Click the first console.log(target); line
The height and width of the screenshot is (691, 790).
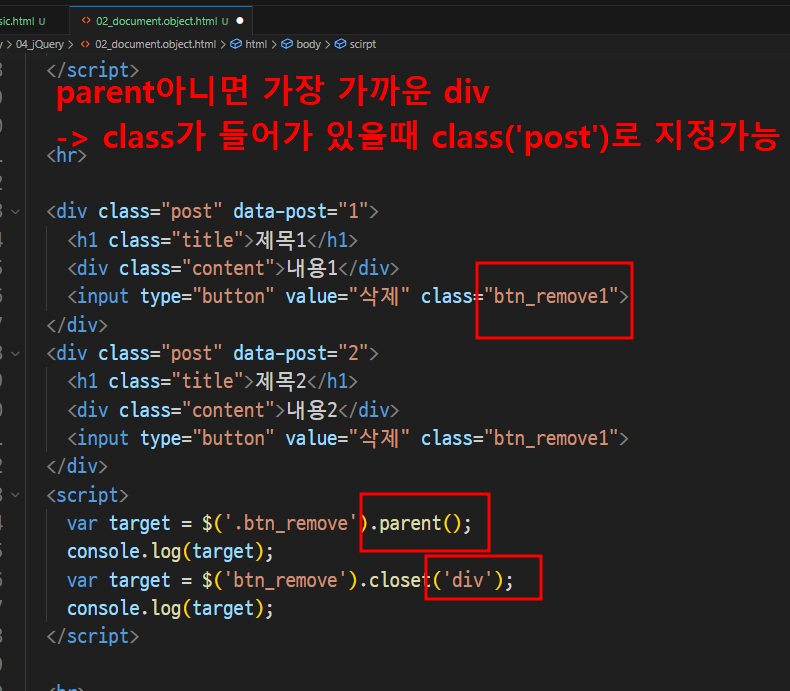click(x=170, y=551)
